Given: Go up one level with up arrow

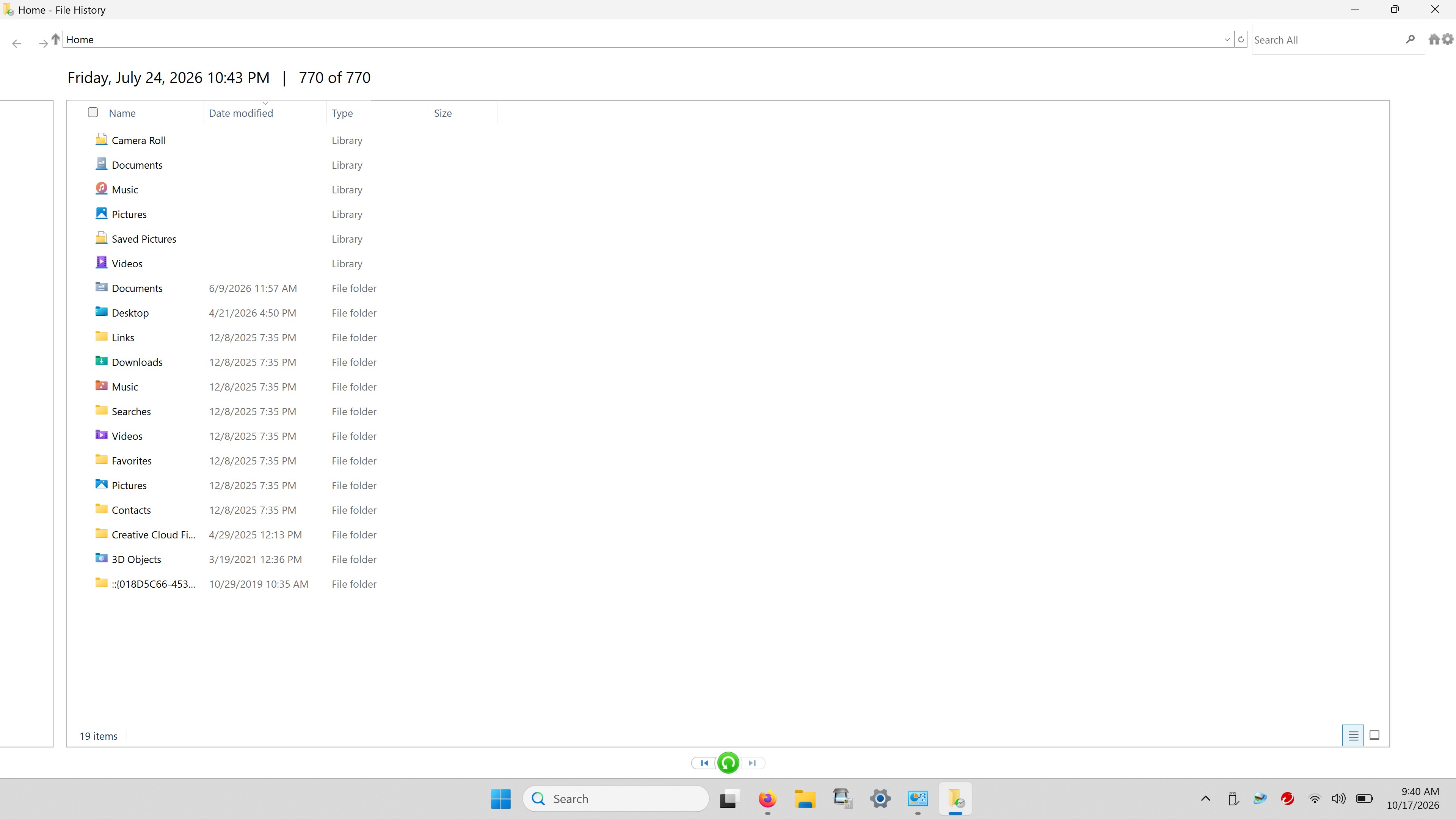Looking at the screenshot, I should (55, 39).
